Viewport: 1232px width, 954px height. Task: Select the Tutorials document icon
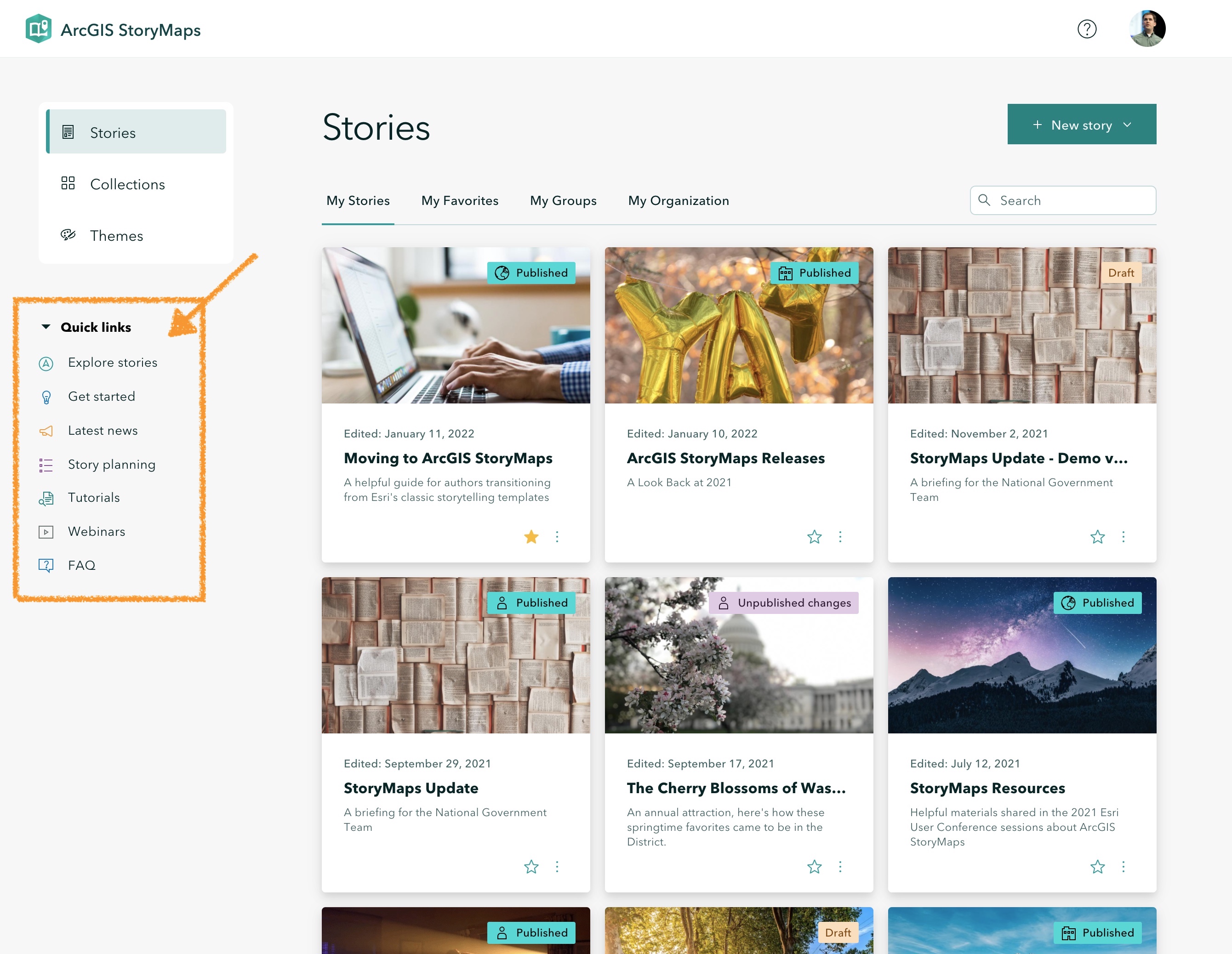(x=46, y=498)
